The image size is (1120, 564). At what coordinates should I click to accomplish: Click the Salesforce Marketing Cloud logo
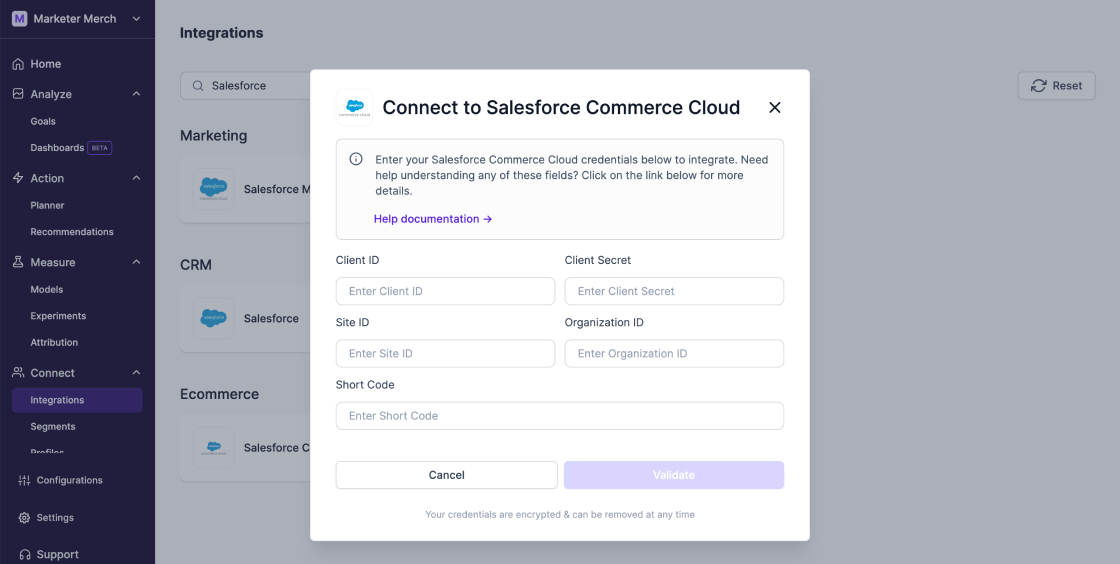point(214,189)
